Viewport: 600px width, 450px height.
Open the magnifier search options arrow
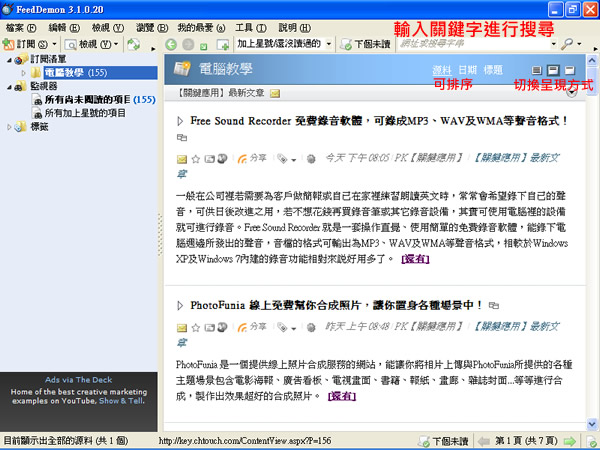(579, 44)
